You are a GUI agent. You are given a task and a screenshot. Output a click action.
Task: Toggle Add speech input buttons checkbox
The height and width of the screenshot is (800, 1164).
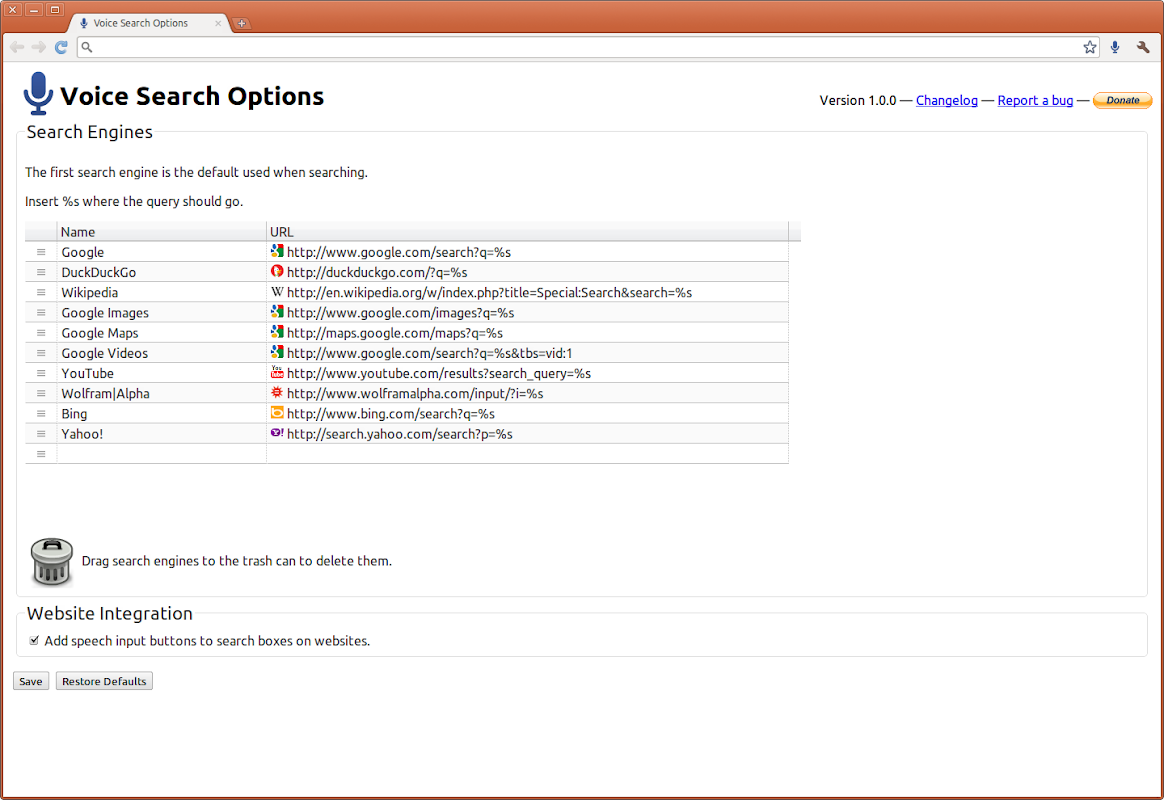click(34, 640)
